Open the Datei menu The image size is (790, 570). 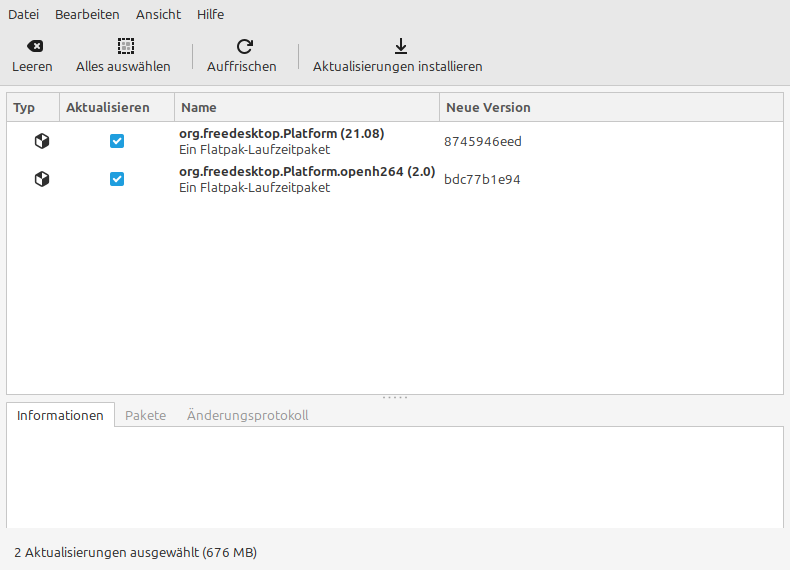(23, 15)
